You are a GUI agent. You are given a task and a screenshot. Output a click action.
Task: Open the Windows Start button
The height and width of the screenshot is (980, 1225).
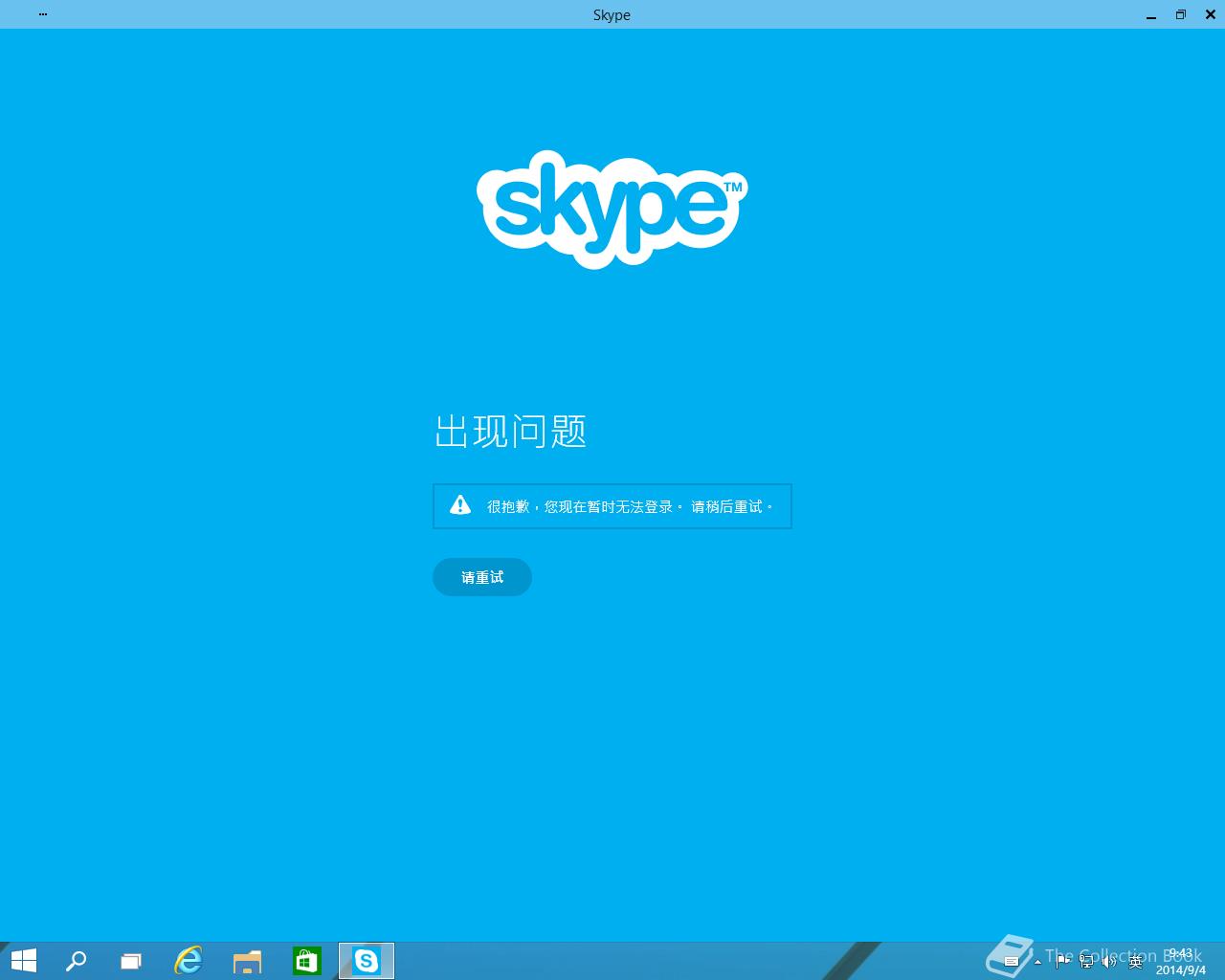point(22,961)
